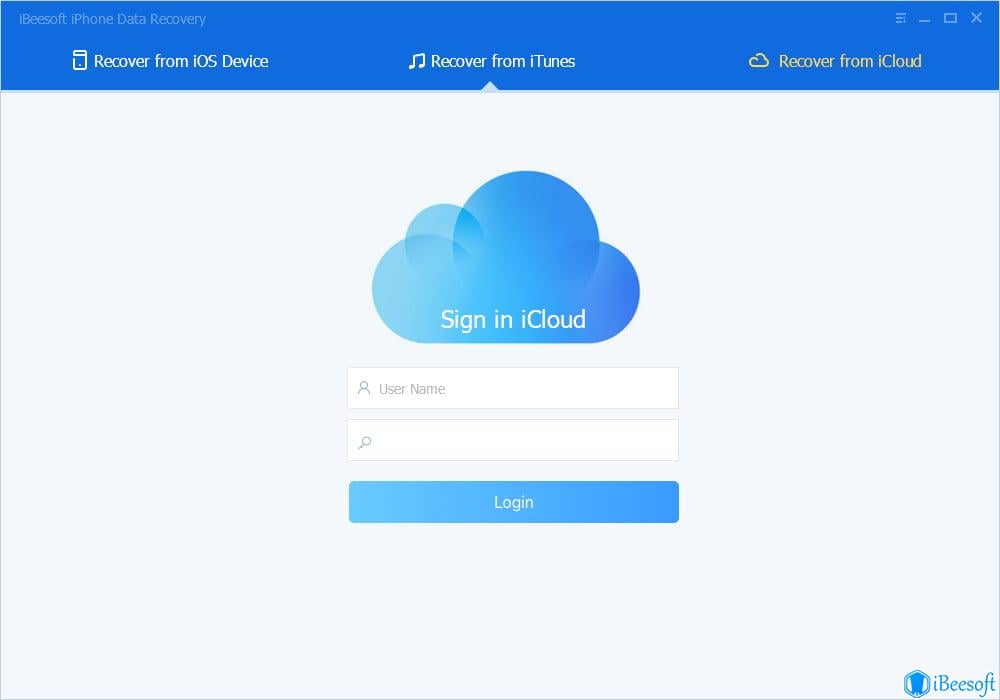Image resolution: width=1000 pixels, height=700 pixels.
Task: Close the iBeesoft iPhone Data Recovery window
Action: [976, 18]
